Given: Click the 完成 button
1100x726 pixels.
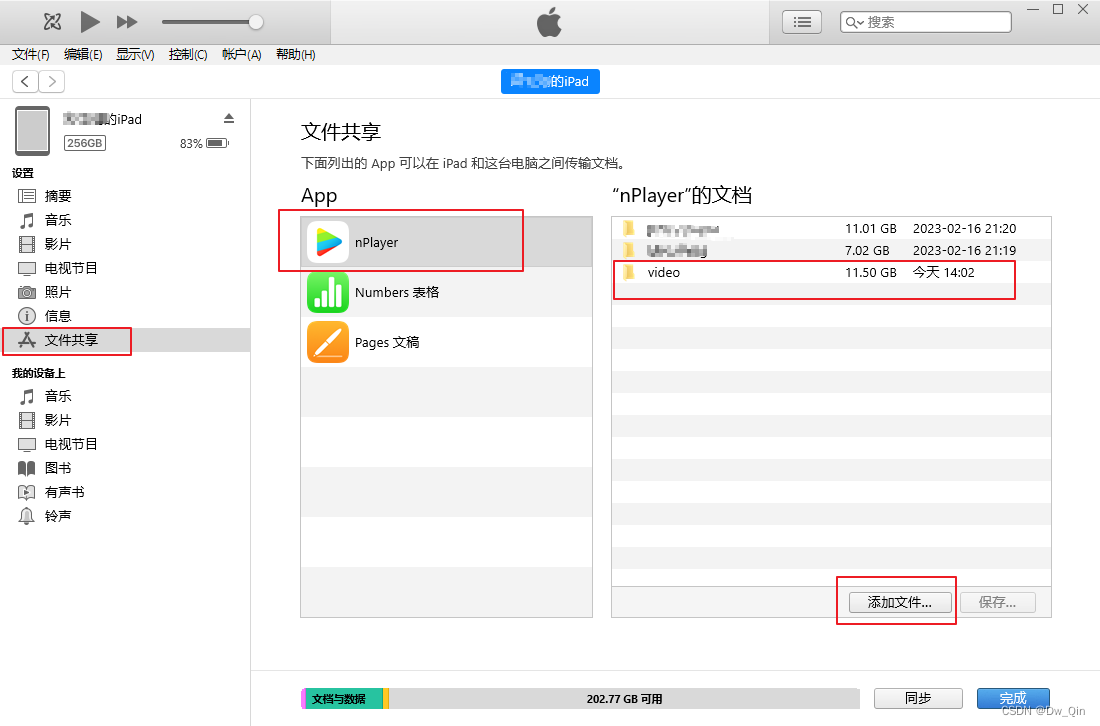Looking at the screenshot, I should click(x=1013, y=698).
